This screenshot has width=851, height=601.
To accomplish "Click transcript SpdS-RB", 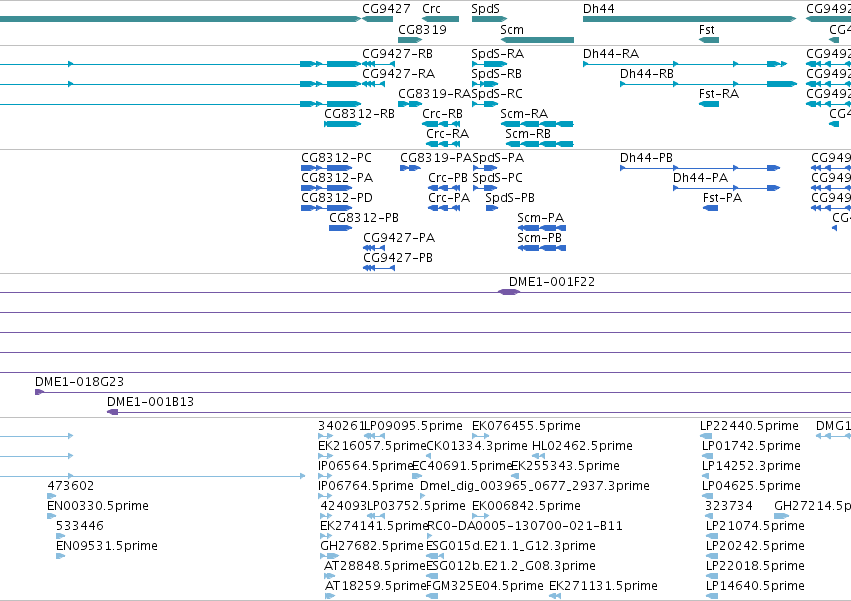I will [x=485, y=84].
